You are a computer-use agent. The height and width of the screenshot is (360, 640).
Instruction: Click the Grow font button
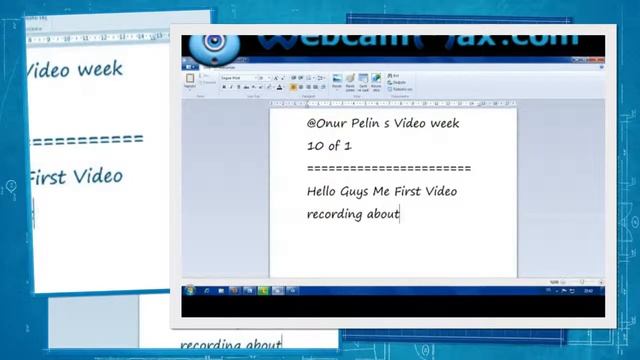(x=276, y=78)
